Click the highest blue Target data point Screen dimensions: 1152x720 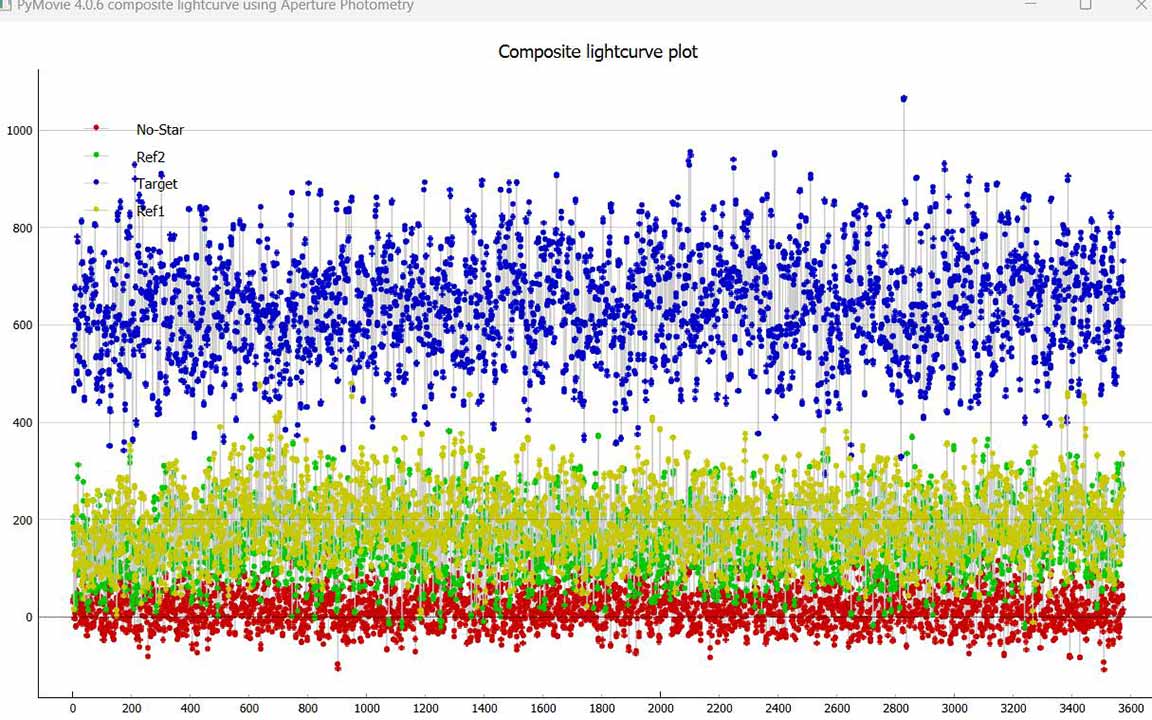[904, 98]
